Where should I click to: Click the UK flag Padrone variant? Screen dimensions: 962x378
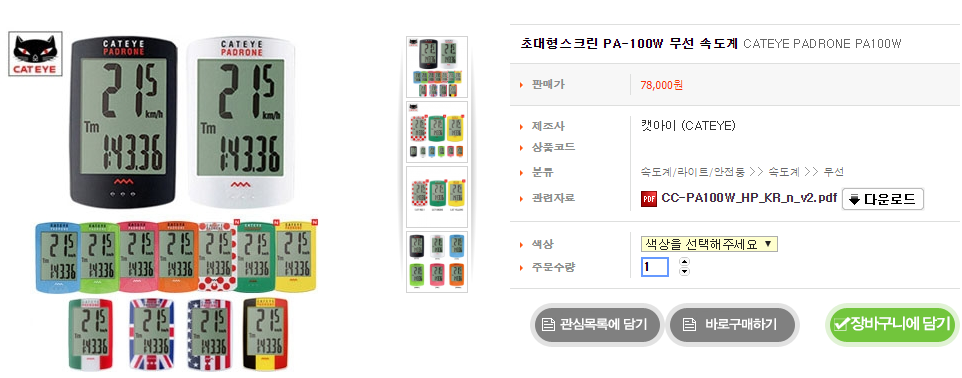153,334
